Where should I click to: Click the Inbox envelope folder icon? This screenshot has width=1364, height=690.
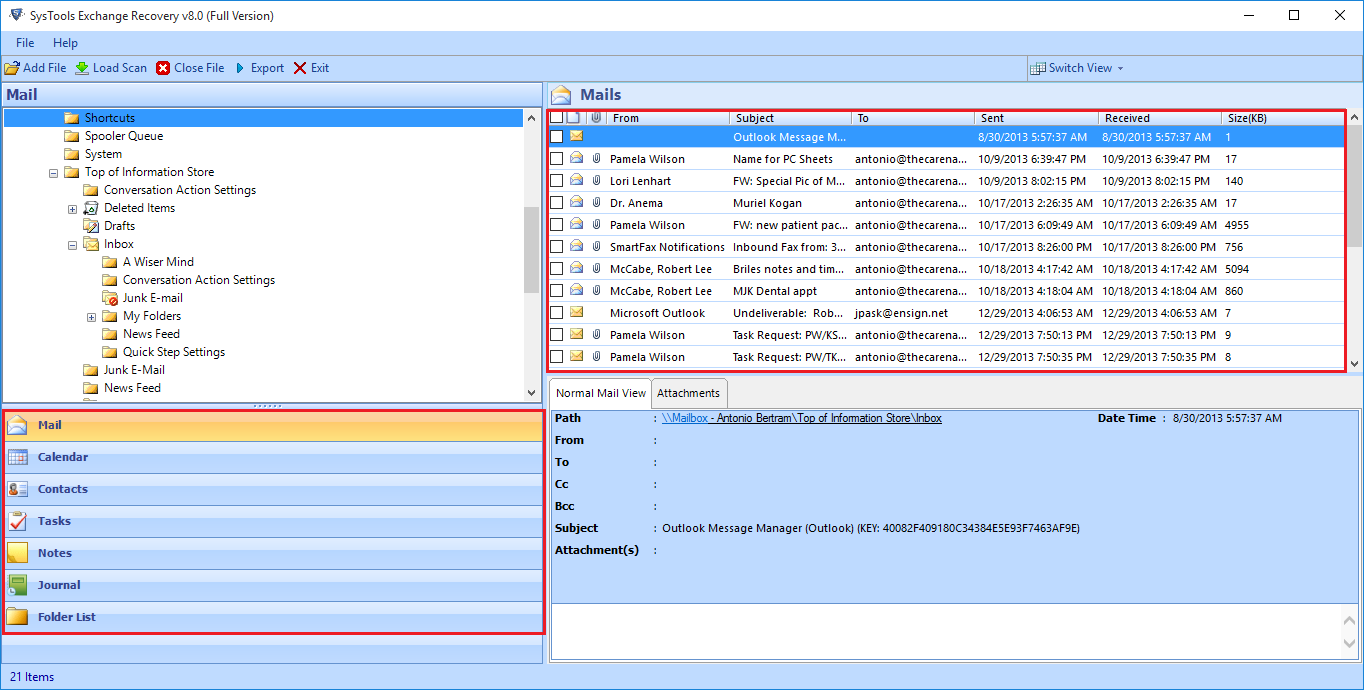pos(91,244)
